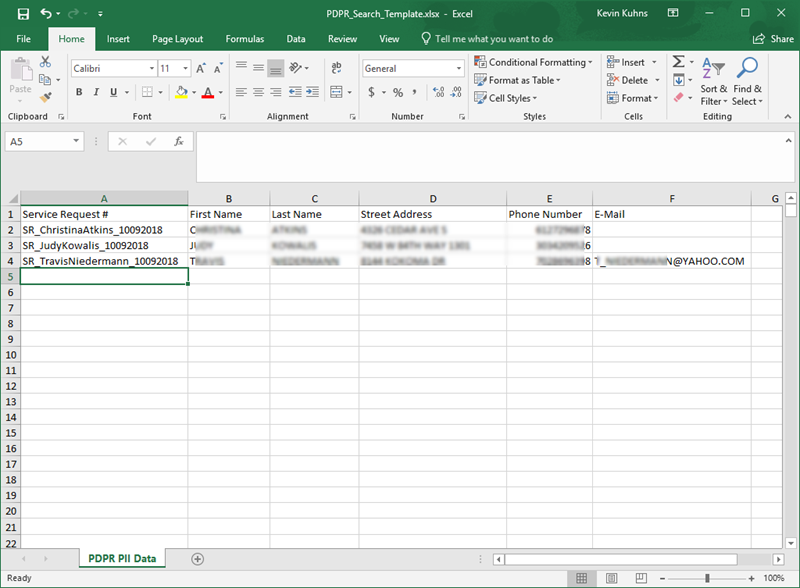Screen dimensions: 800x588
Task: Open the Name Box dropdown arrow
Action: point(76,142)
